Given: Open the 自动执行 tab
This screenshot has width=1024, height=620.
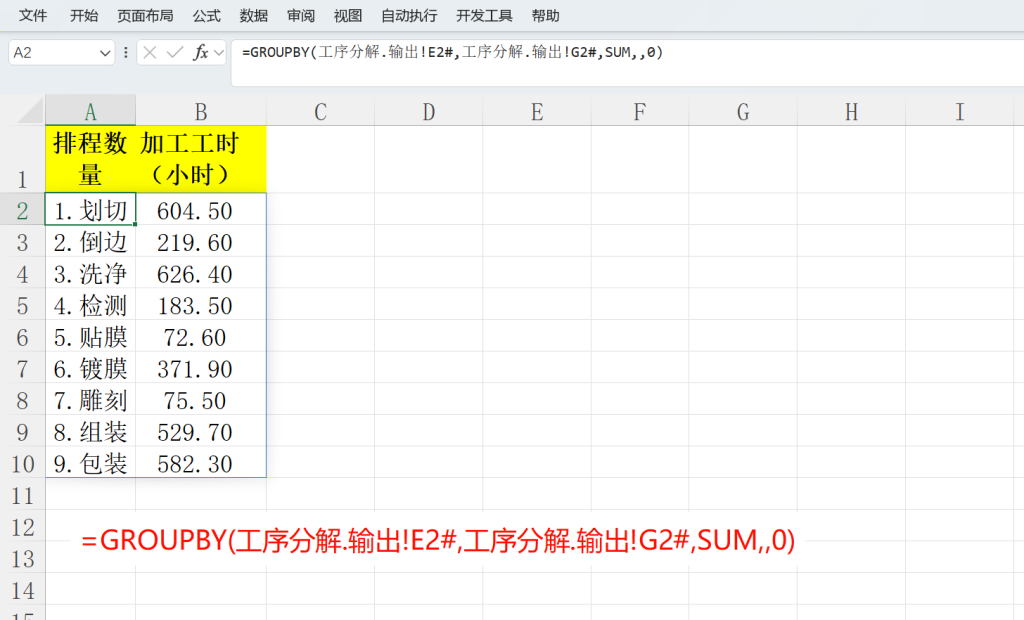Looking at the screenshot, I should point(409,16).
